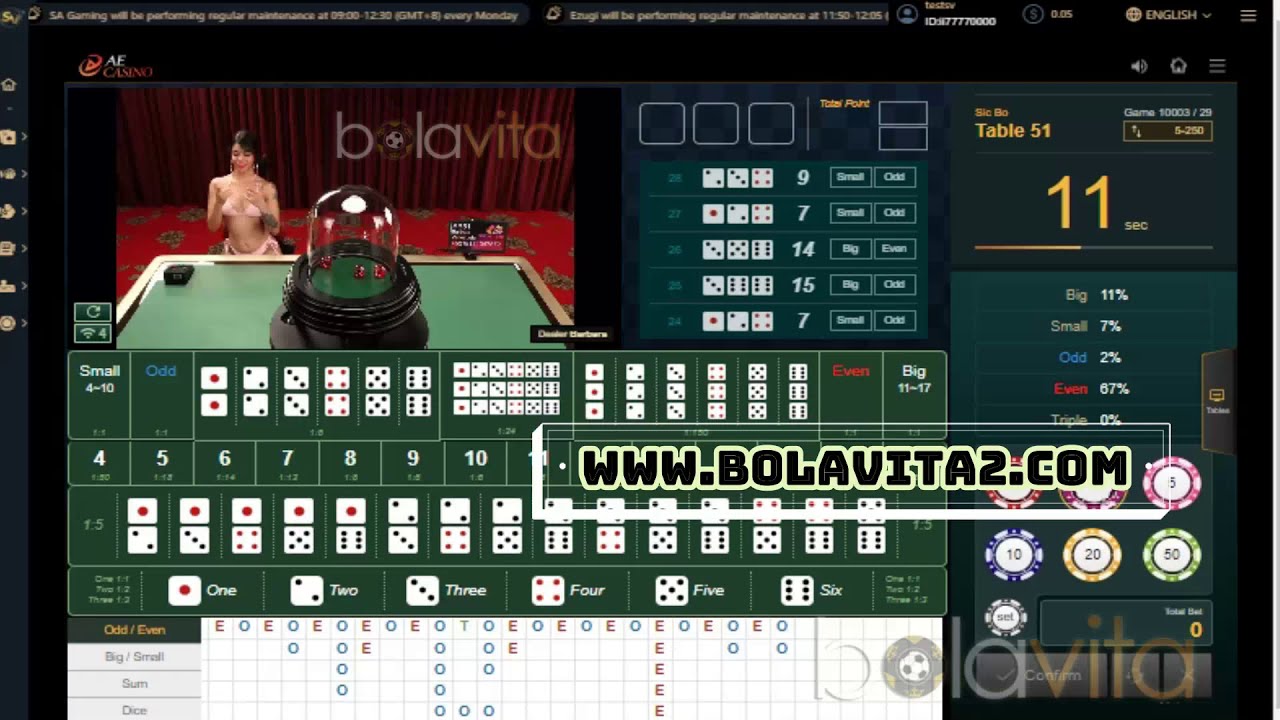The width and height of the screenshot is (1280, 720).
Task: Click the wifi signal quality indicator
Action: point(92,333)
